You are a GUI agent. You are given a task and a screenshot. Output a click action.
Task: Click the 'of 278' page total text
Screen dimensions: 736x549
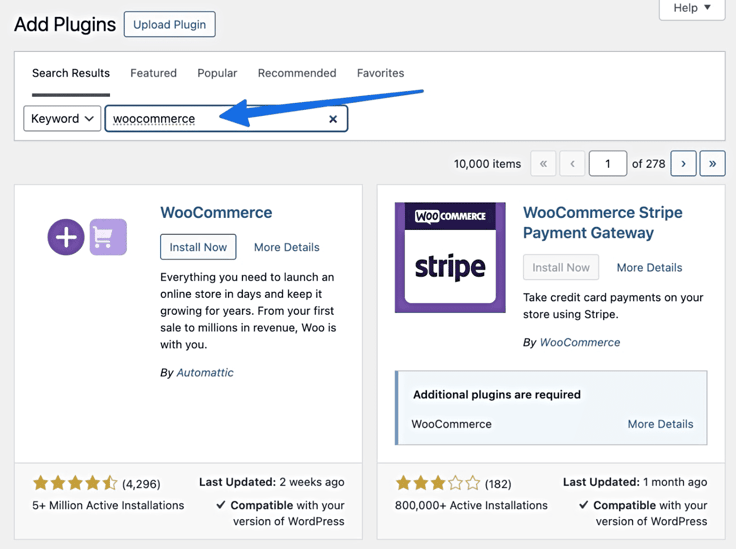pyautogui.click(x=648, y=164)
